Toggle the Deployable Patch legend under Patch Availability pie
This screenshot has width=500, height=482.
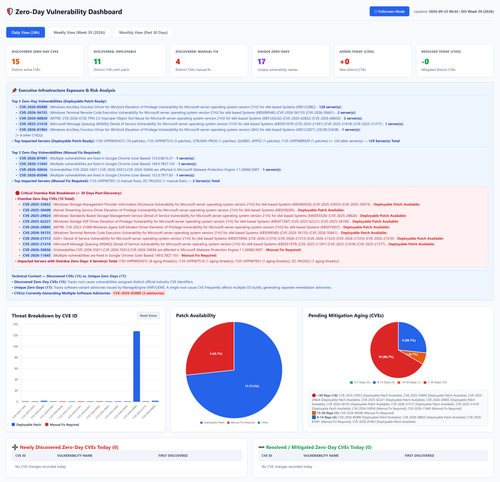coord(212,422)
